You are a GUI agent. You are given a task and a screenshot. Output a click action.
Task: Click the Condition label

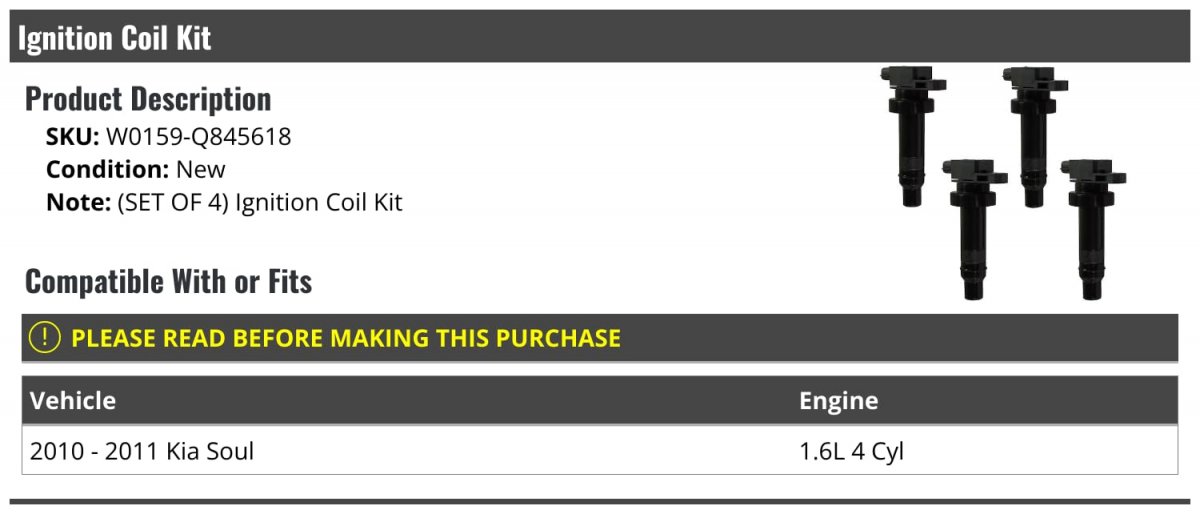pyautogui.click(x=107, y=169)
